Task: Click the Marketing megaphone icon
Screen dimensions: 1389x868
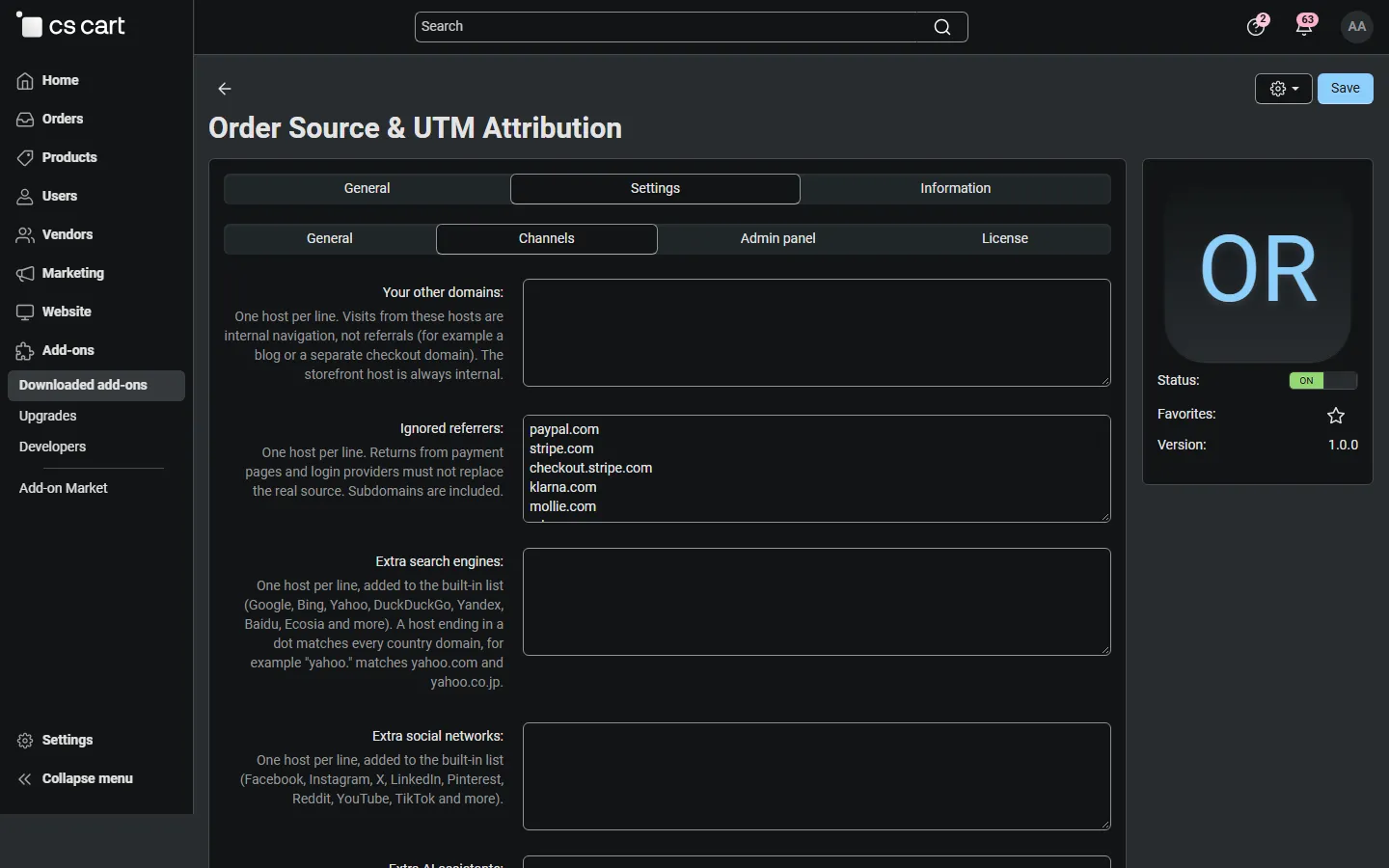Action: (25, 274)
